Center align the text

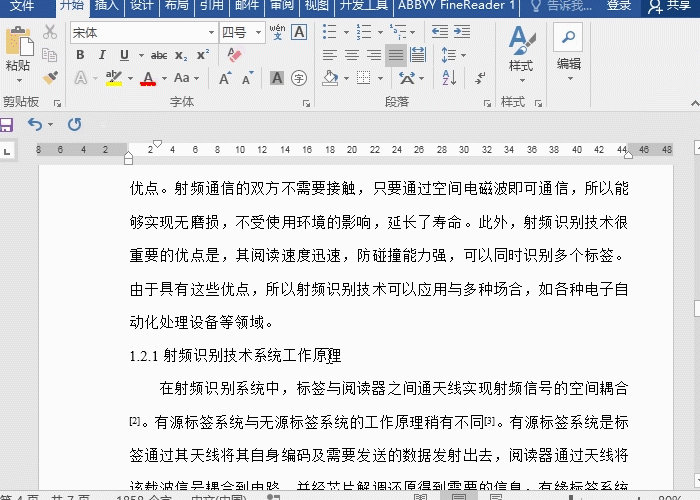[352, 55]
